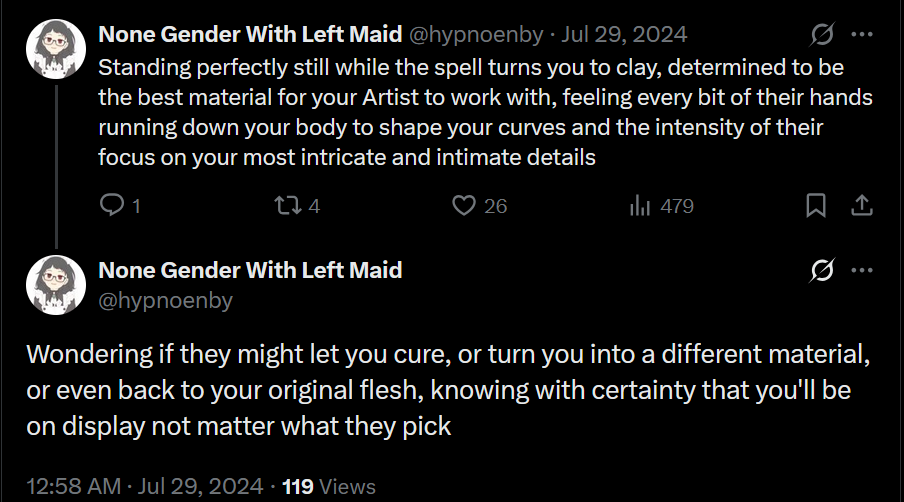Click @hypnoenby handle under the lower name
This screenshot has width=904, height=502.
point(165,300)
